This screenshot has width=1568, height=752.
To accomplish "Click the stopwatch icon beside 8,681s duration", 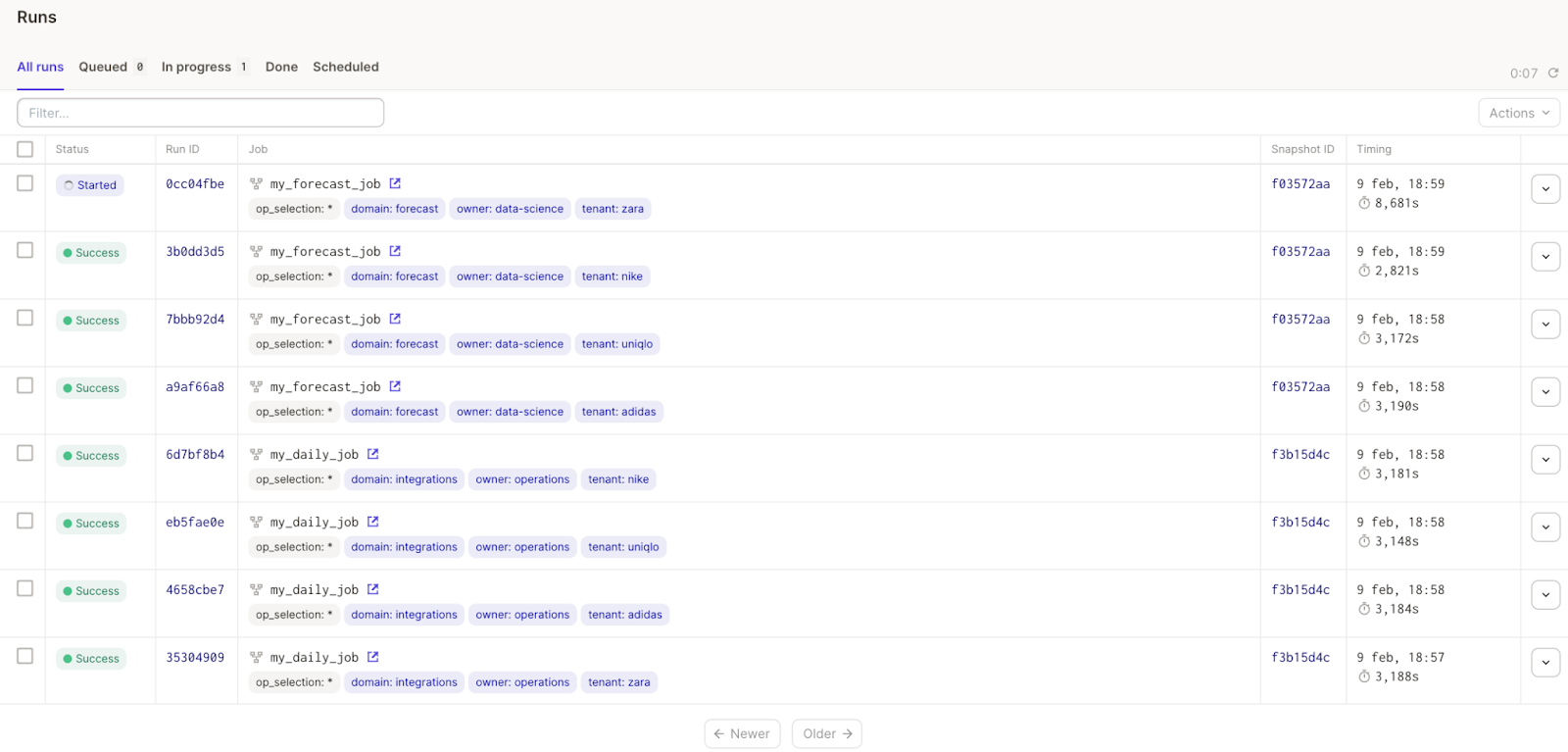I will click(1364, 203).
